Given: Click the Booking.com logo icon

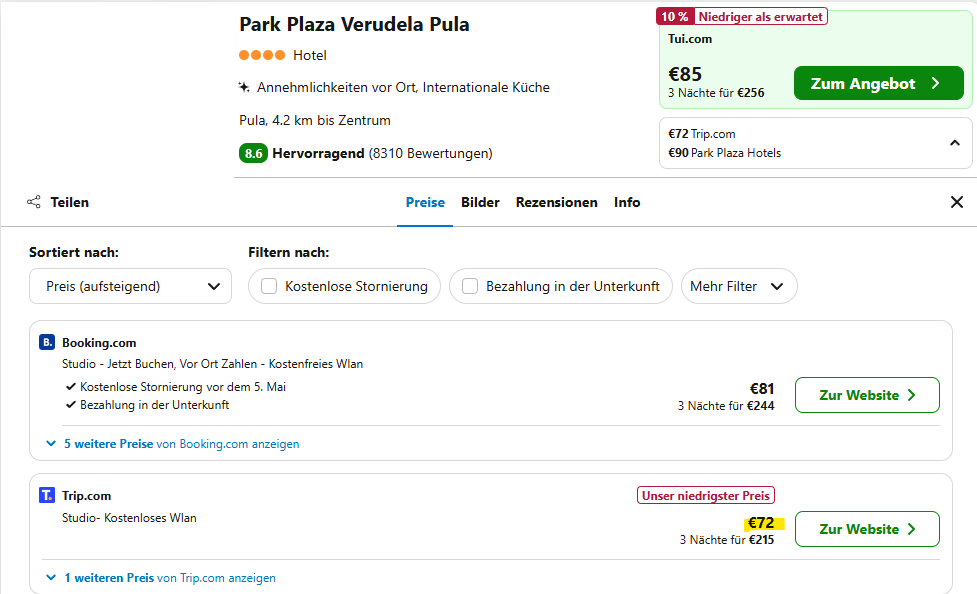Looking at the screenshot, I should pyautogui.click(x=47, y=342).
